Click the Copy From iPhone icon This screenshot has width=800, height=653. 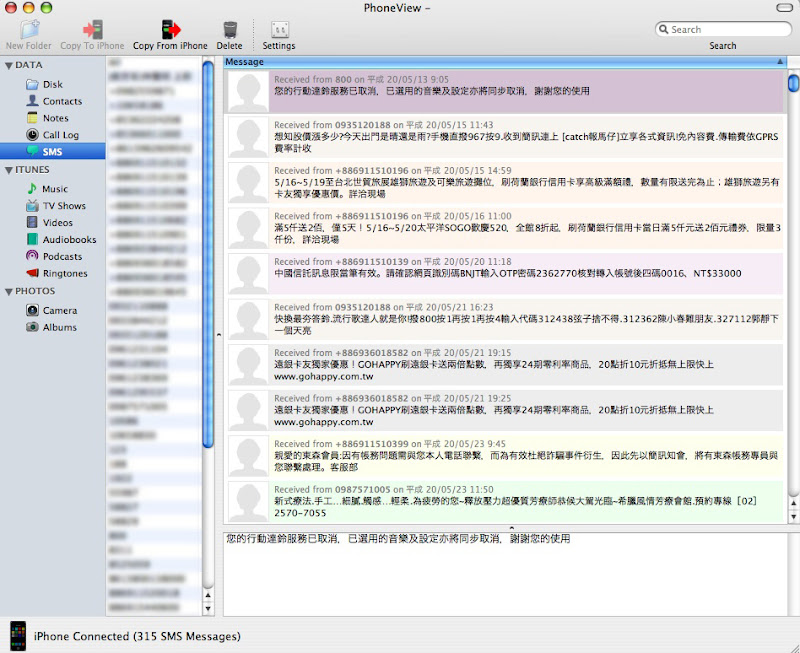point(170,29)
